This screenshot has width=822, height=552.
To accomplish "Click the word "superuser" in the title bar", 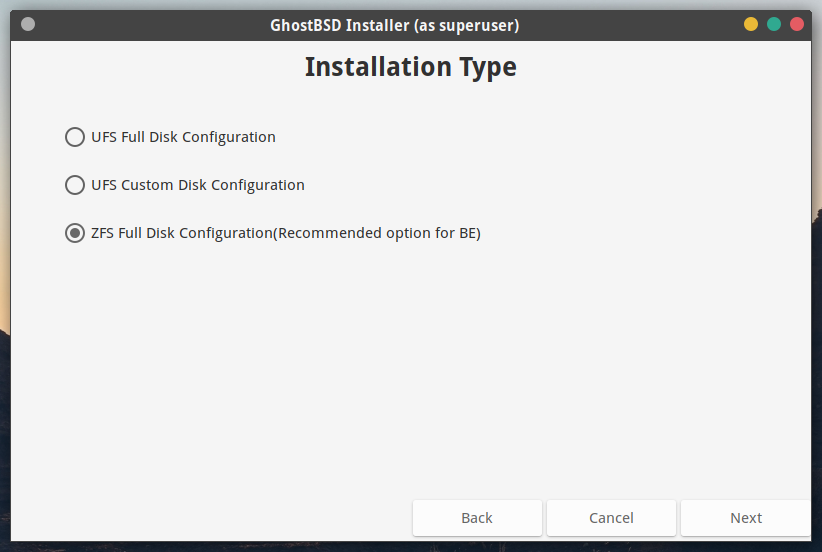I will (x=476, y=25).
